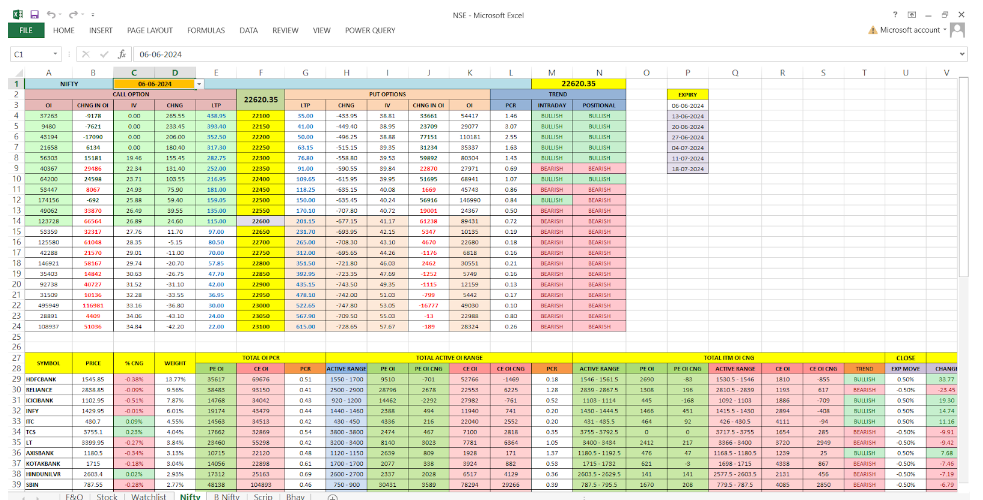The height and width of the screenshot is (500, 983).
Task: Switch to the Watchlist sheet tab
Action: 148,494
